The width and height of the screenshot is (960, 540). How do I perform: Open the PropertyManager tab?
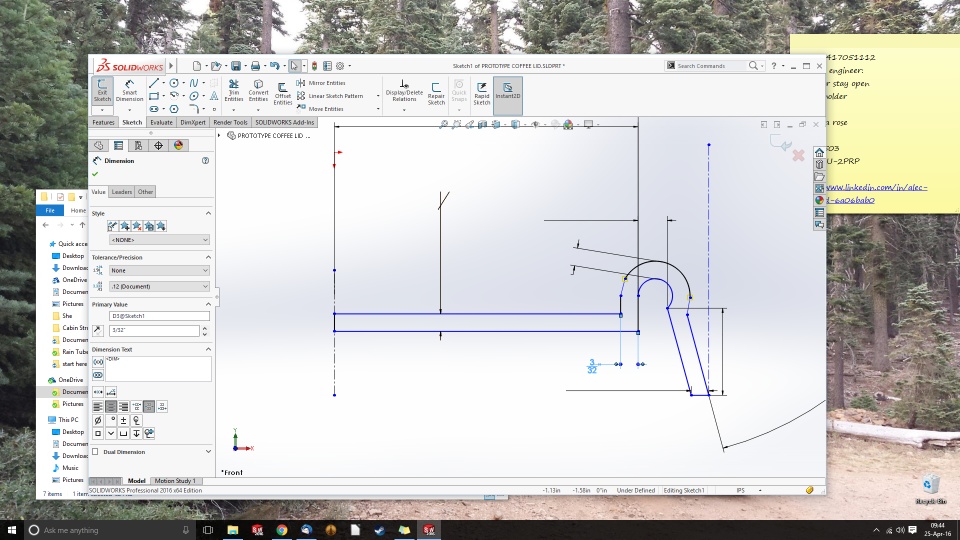(119, 145)
